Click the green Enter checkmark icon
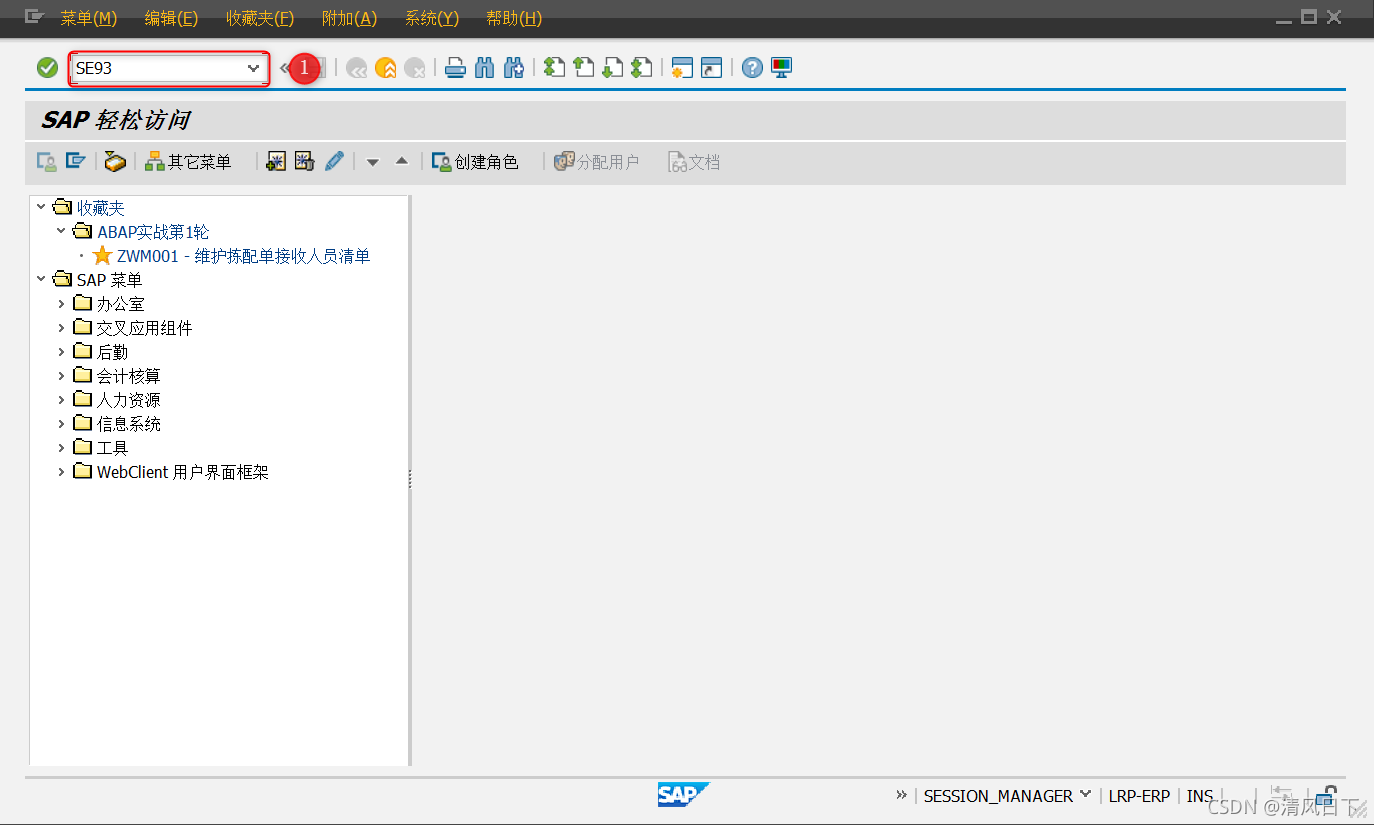The height and width of the screenshot is (825, 1374). coord(47,68)
